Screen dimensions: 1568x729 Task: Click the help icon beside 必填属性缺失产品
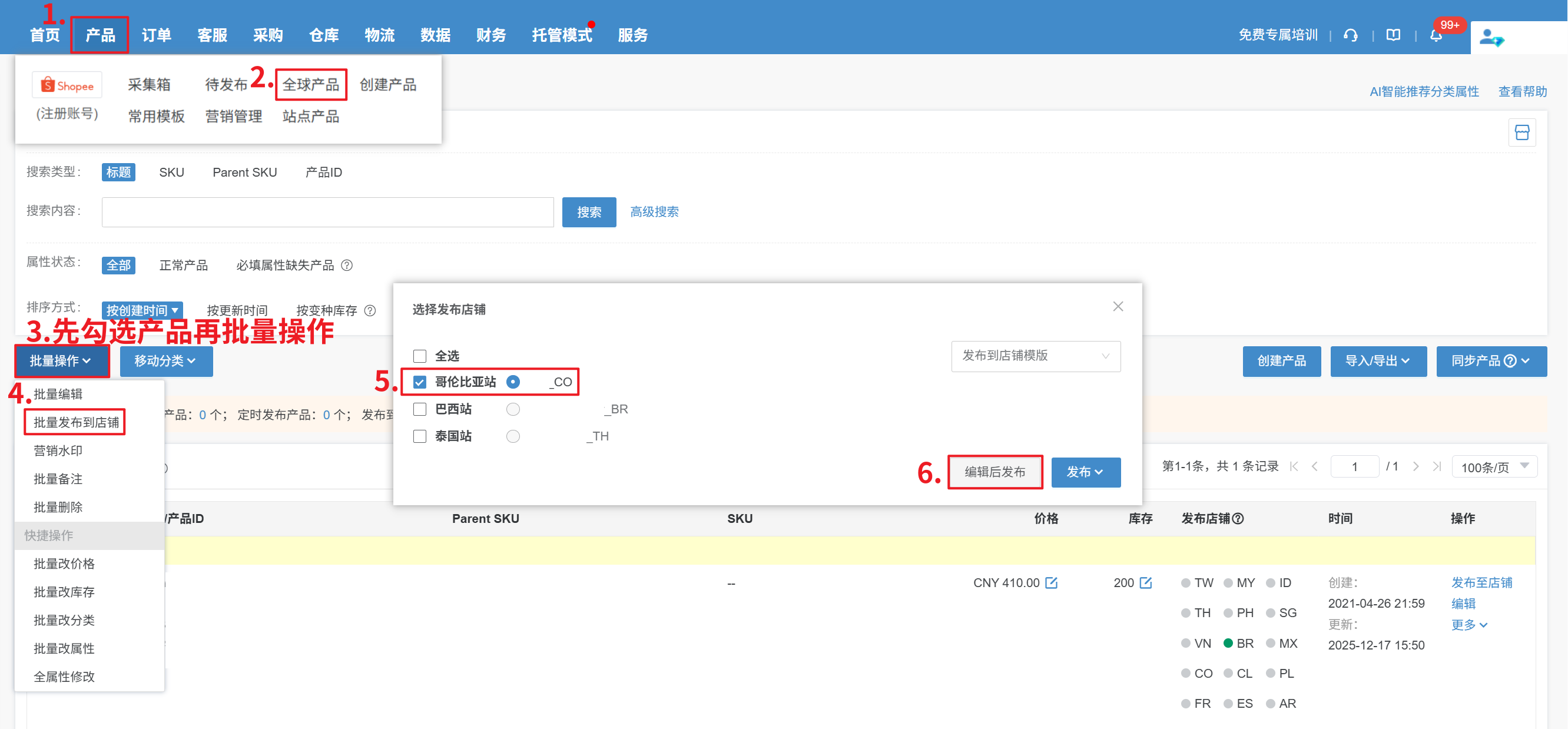click(x=347, y=266)
